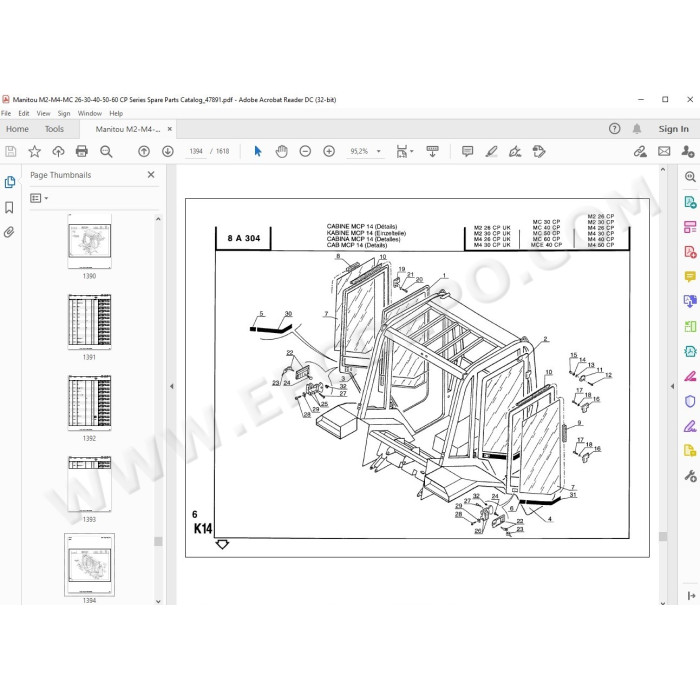Select the Manitou M2-M4 document tab
The height and width of the screenshot is (700, 700).
128,129
